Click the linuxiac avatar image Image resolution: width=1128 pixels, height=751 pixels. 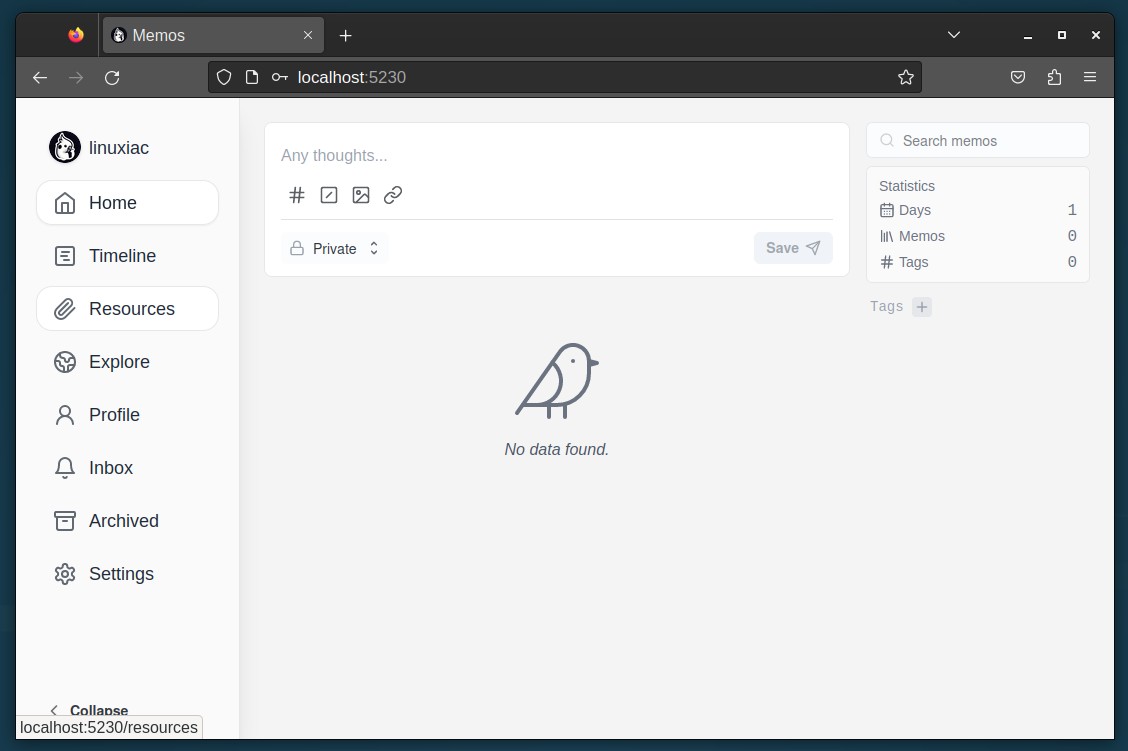pyautogui.click(x=65, y=147)
